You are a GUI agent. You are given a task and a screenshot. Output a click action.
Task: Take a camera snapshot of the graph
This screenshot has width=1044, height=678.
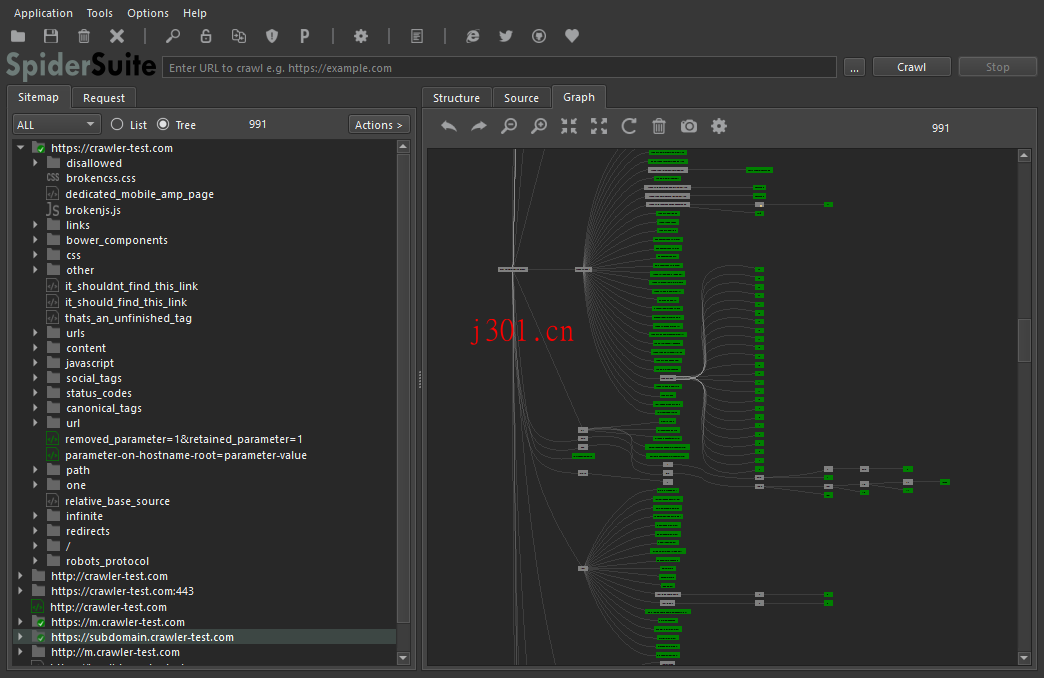click(x=688, y=126)
